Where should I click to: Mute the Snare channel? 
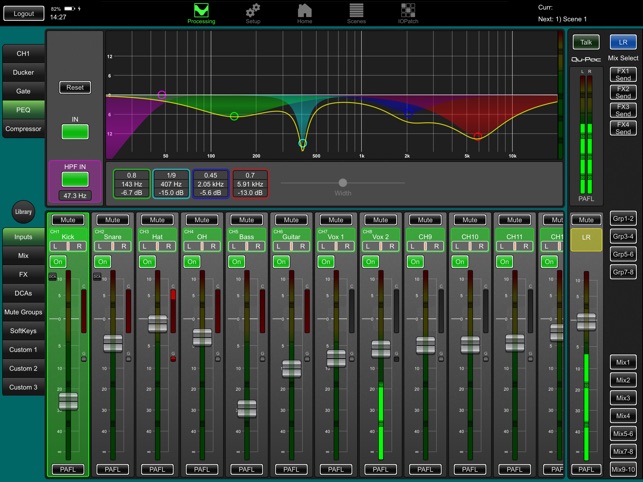click(113, 219)
